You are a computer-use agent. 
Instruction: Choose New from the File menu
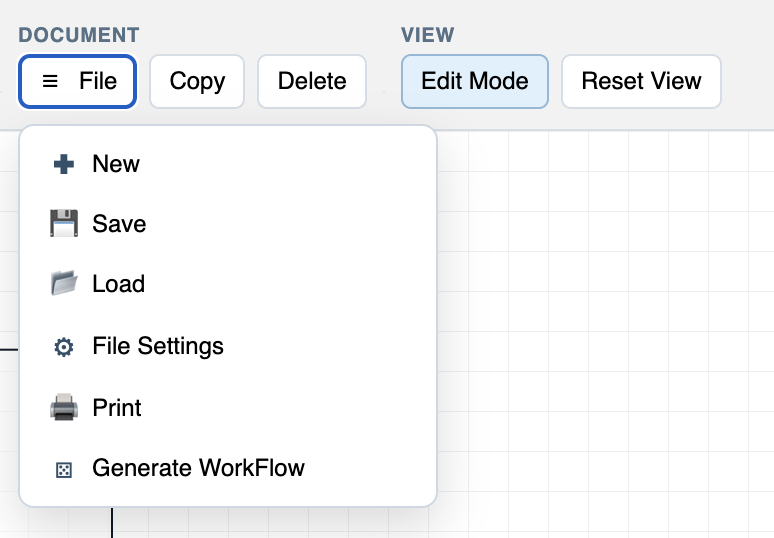coord(228,164)
